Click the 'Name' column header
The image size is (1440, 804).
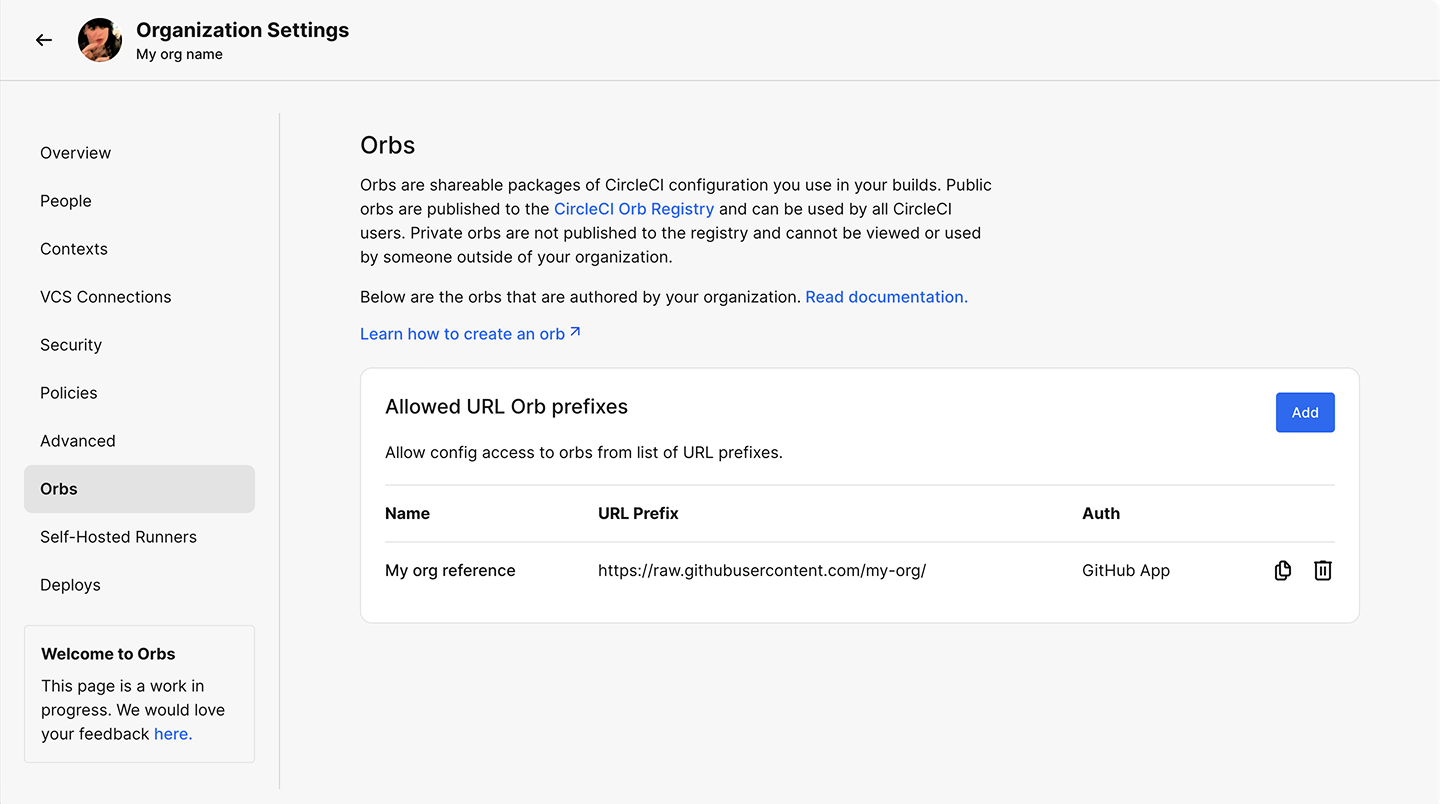[x=407, y=514]
